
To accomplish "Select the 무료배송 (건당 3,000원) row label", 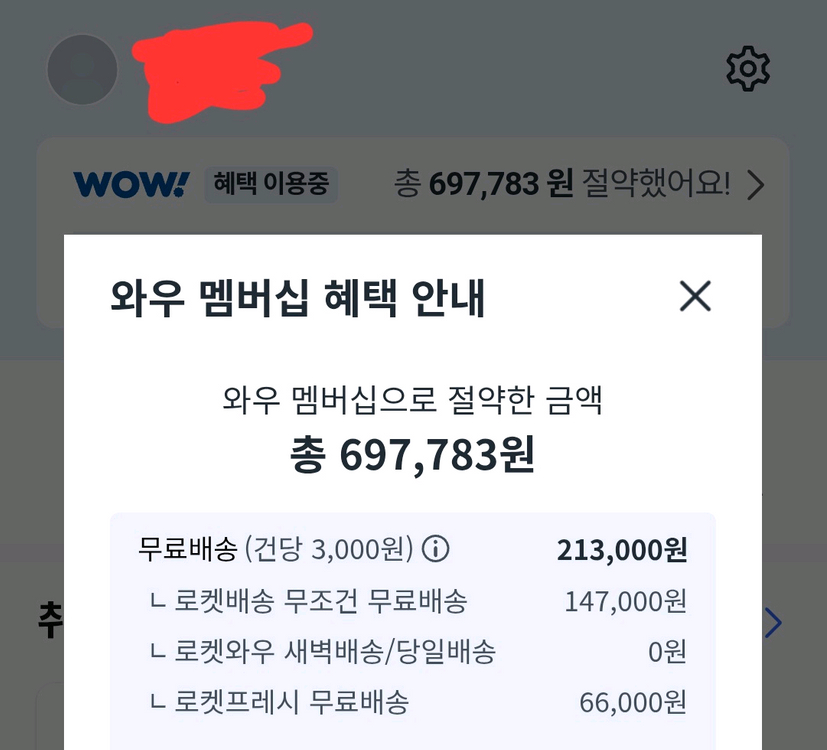I will [275, 549].
